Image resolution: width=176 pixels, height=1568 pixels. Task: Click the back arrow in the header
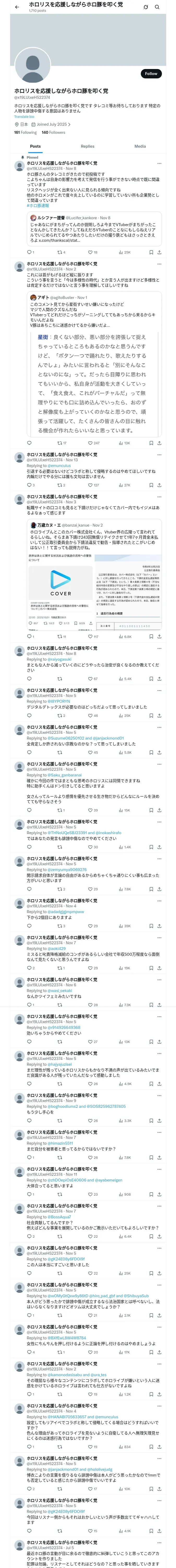point(17,7)
